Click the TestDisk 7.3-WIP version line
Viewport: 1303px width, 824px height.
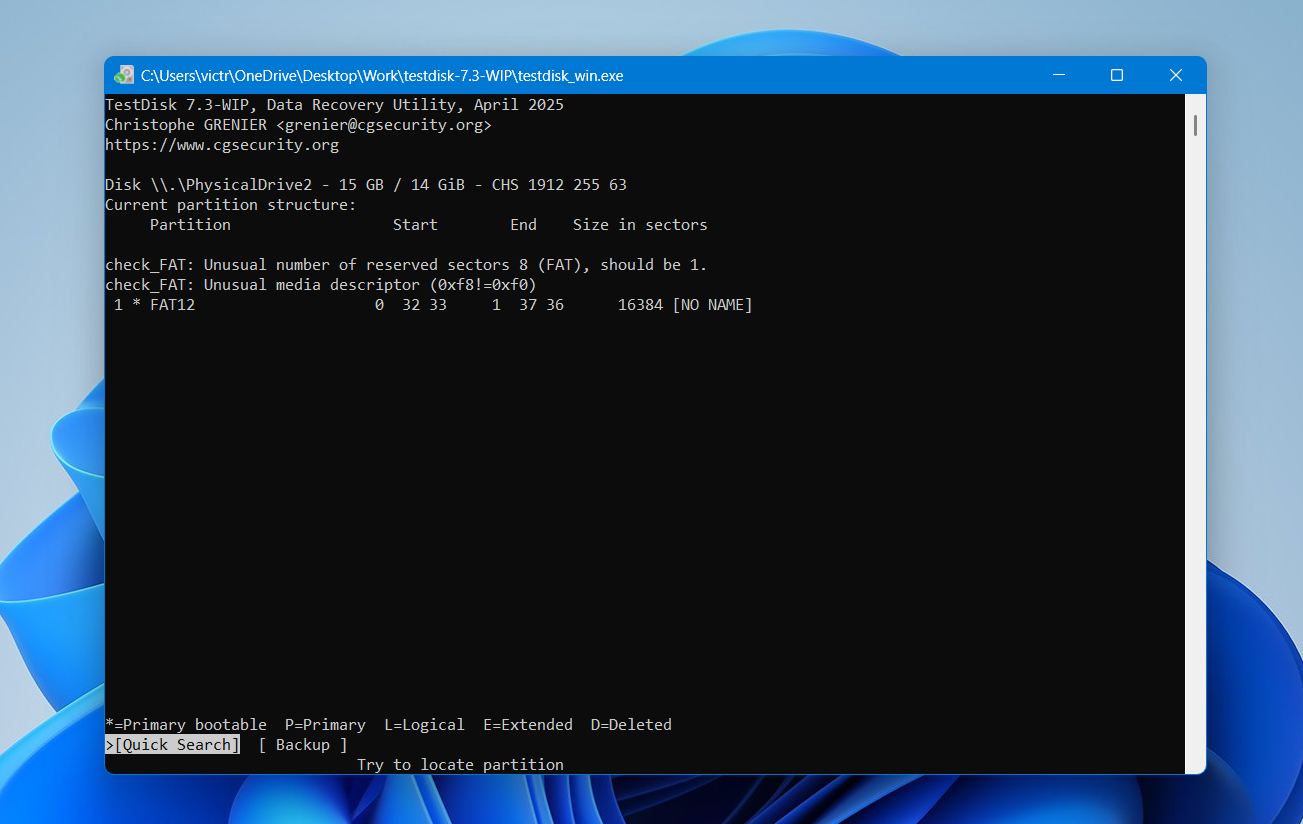tap(333, 104)
